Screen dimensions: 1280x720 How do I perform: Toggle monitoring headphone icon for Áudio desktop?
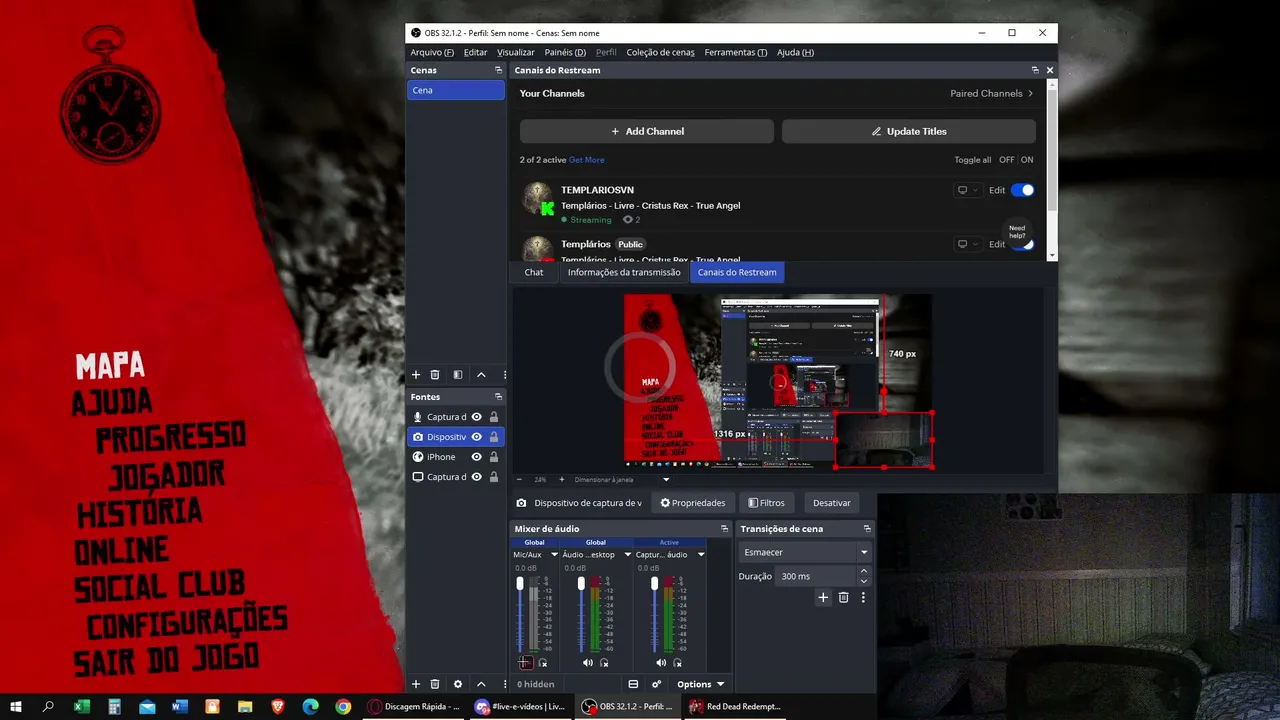click(x=604, y=663)
